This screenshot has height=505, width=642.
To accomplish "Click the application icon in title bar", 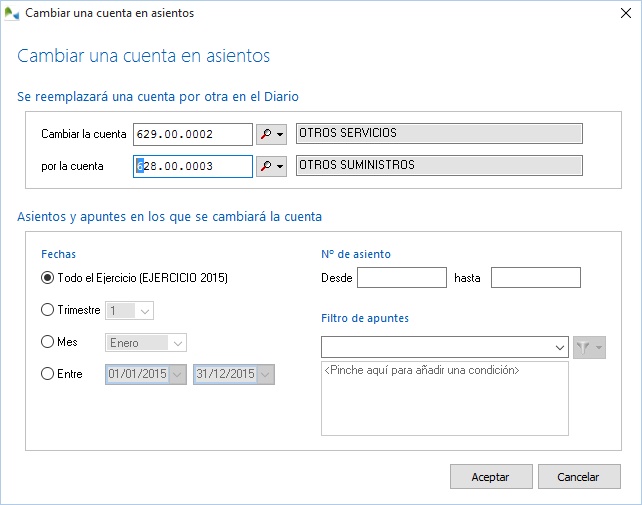I will click(x=12, y=14).
